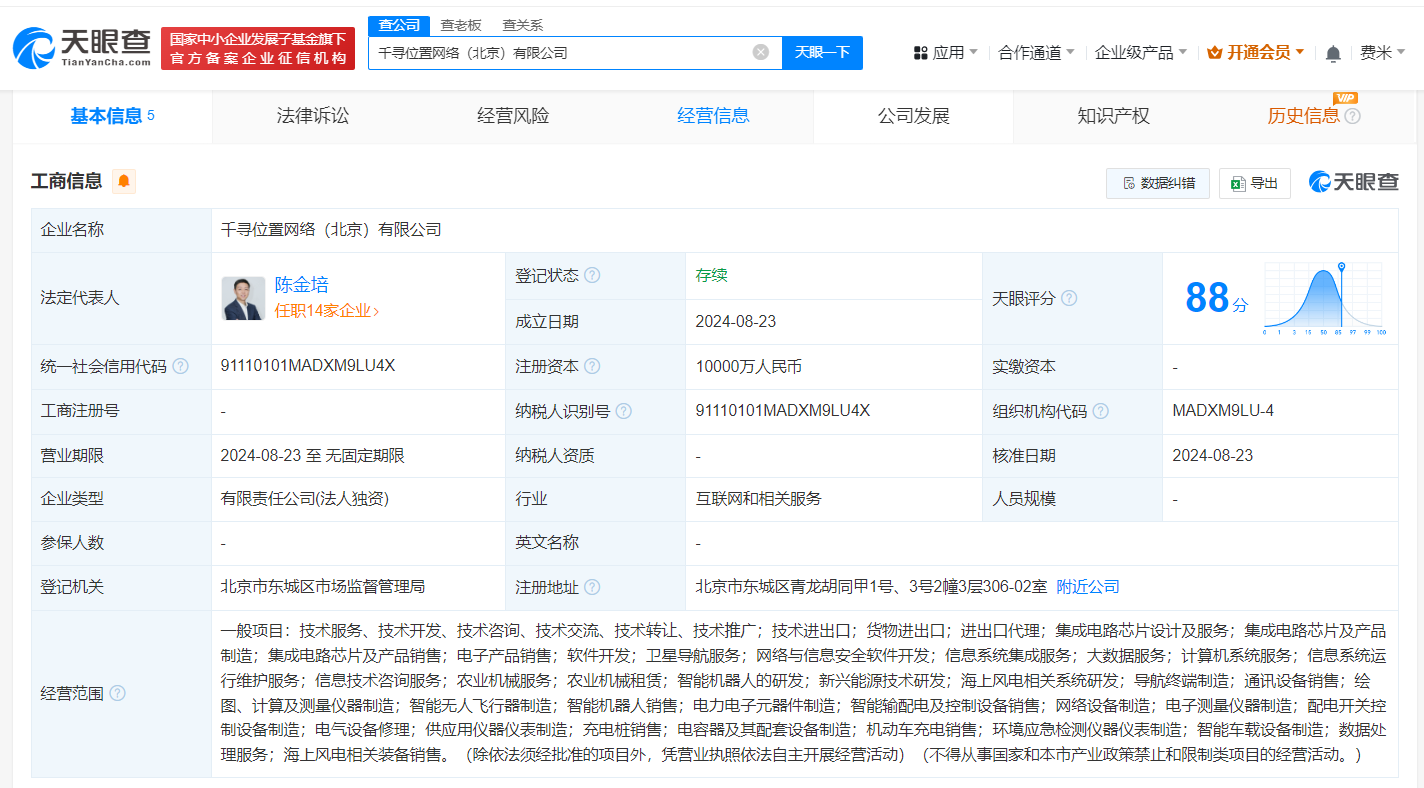Click help icon next to 经营范围
The image size is (1424, 788).
click(117, 694)
